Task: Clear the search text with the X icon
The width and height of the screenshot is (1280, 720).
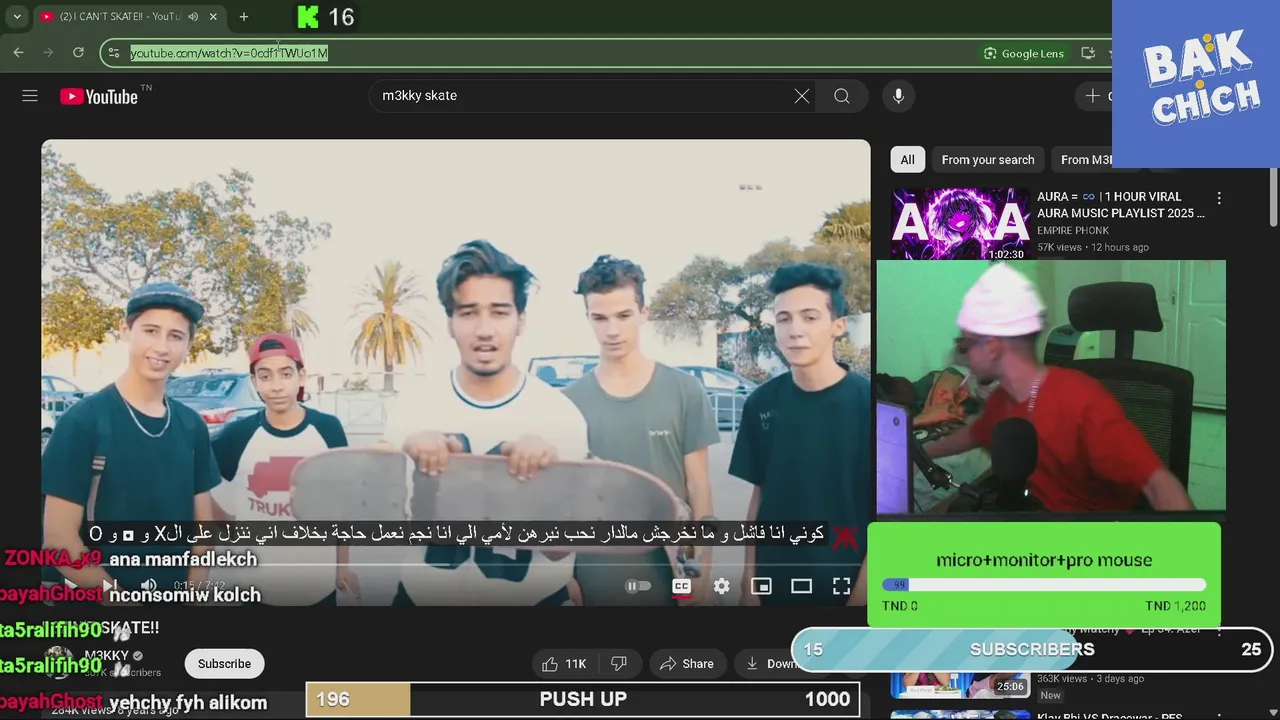Action: click(x=802, y=96)
